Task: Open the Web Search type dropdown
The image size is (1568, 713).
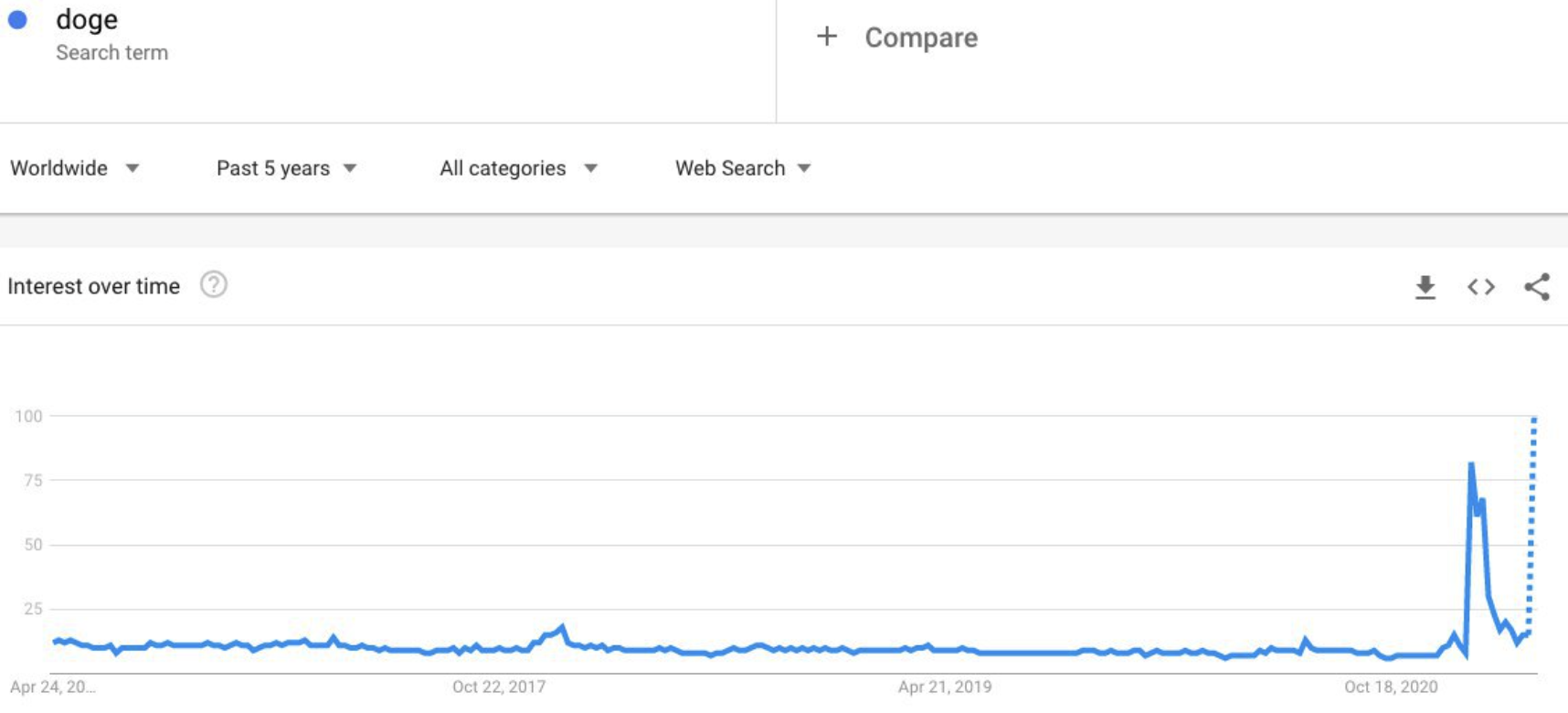Action: point(743,168)
